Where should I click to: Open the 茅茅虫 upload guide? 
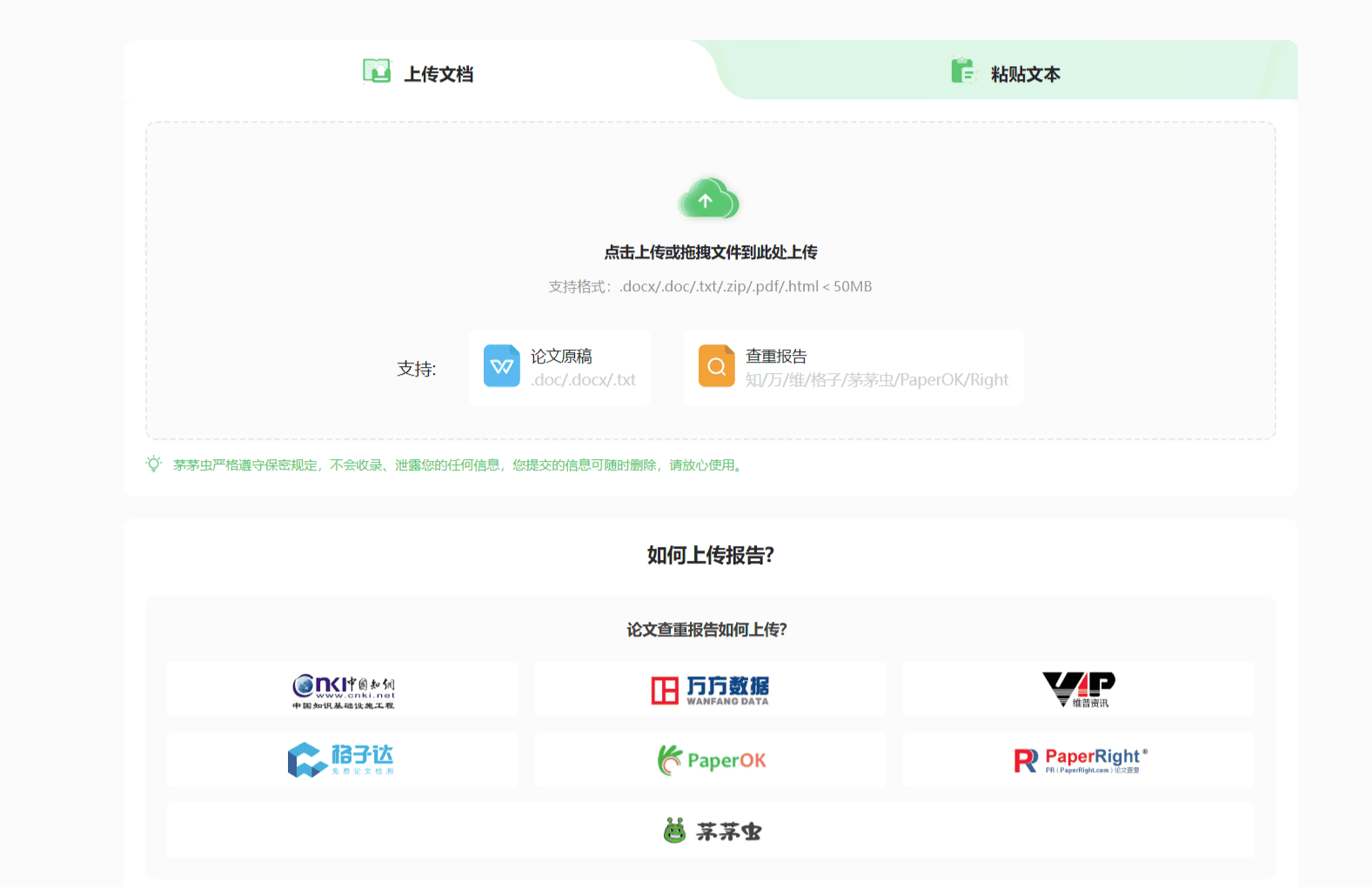click(711, 830)
